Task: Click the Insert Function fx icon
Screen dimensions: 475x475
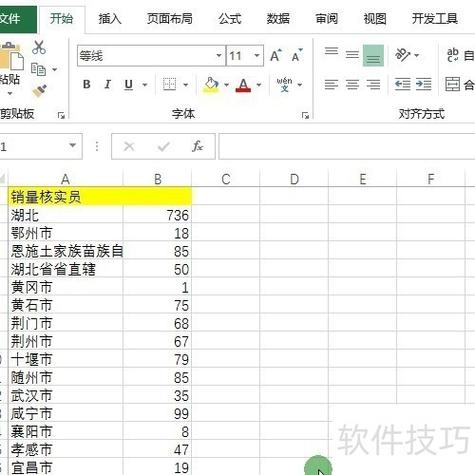Action: tap(197, 146)
